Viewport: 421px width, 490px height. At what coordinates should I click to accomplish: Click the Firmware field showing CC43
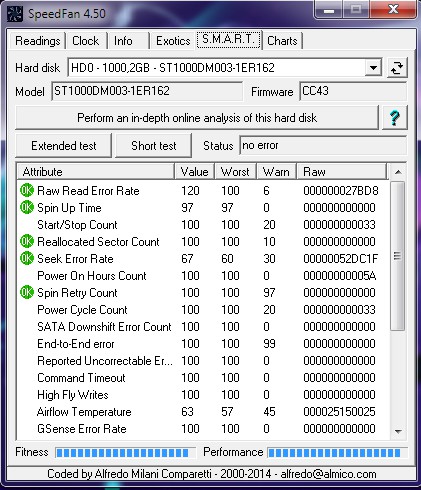(353, 91)
